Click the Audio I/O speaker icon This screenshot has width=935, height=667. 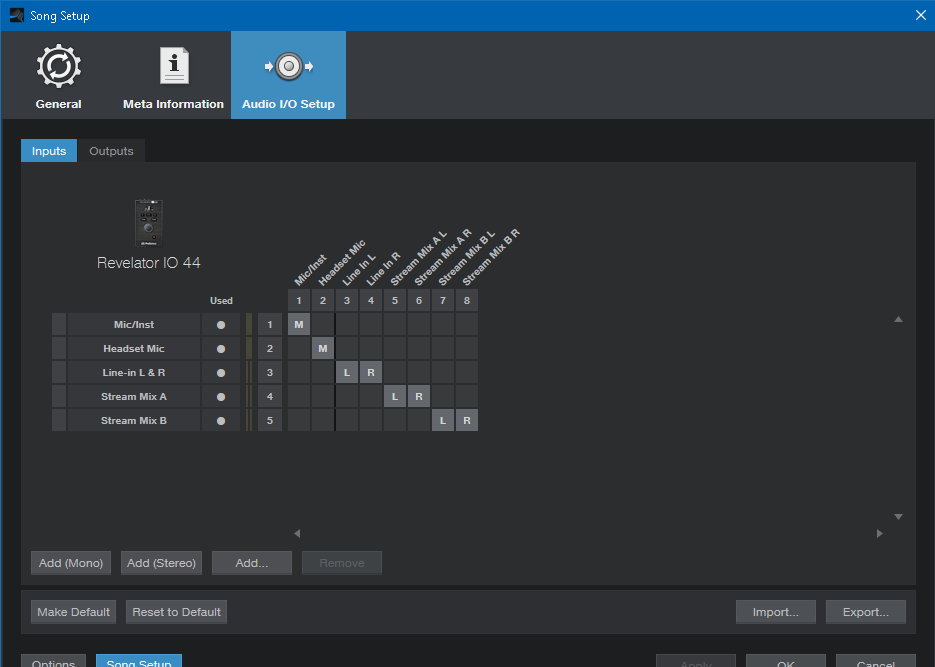[x=289, y=66]
